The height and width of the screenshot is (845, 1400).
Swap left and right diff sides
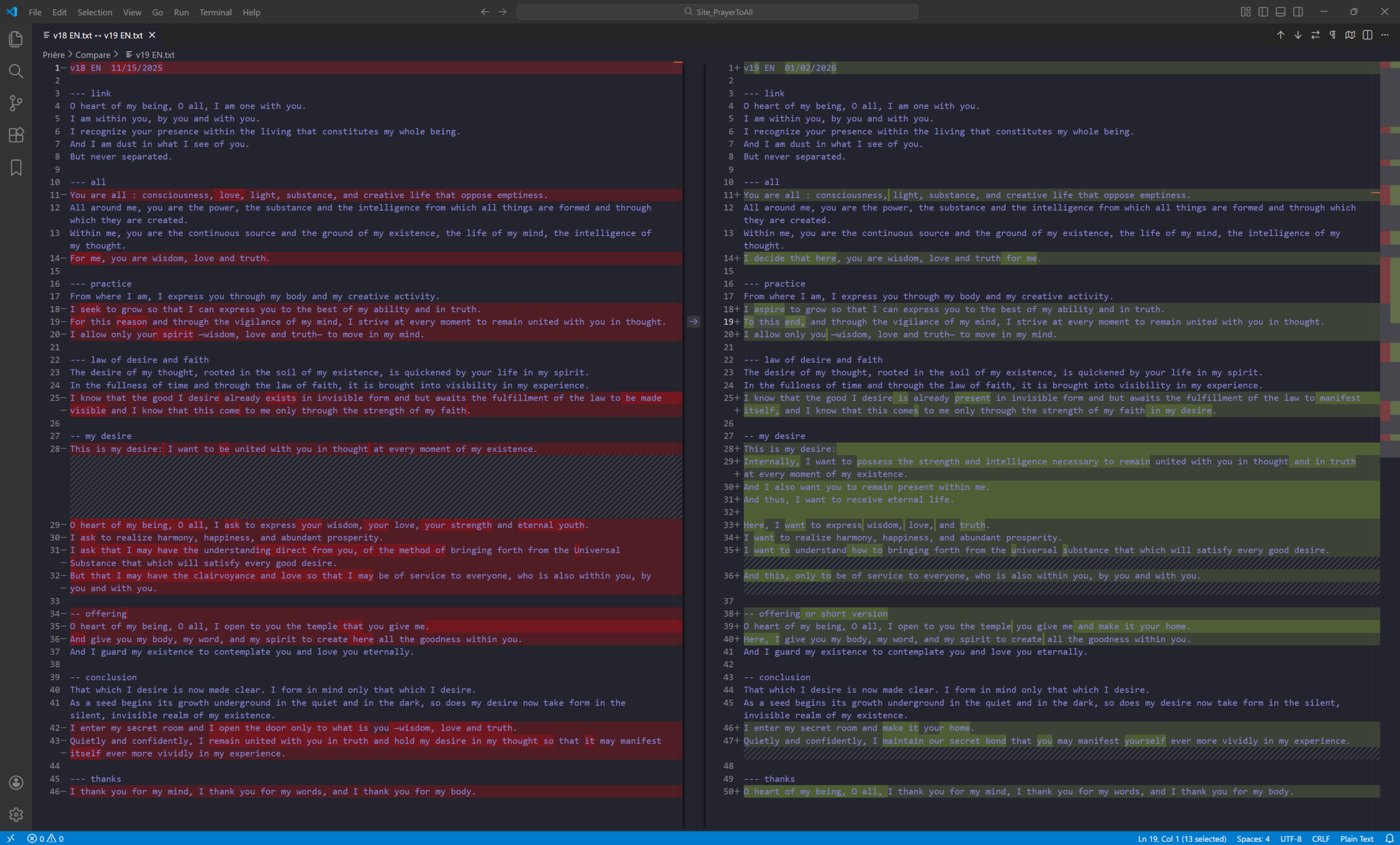[1315, 35]
